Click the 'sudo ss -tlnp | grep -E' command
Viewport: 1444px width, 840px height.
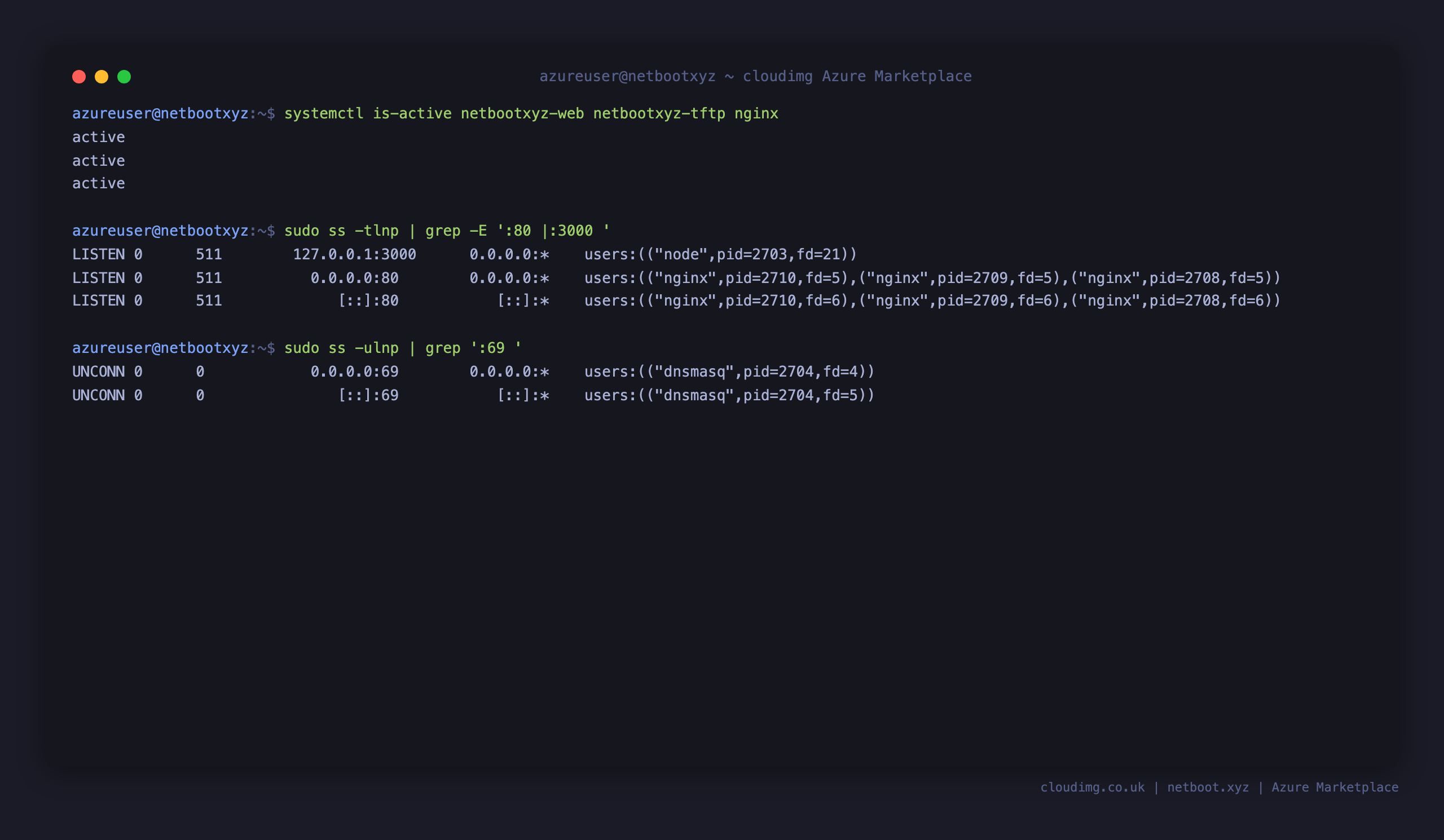click(447, 231)
